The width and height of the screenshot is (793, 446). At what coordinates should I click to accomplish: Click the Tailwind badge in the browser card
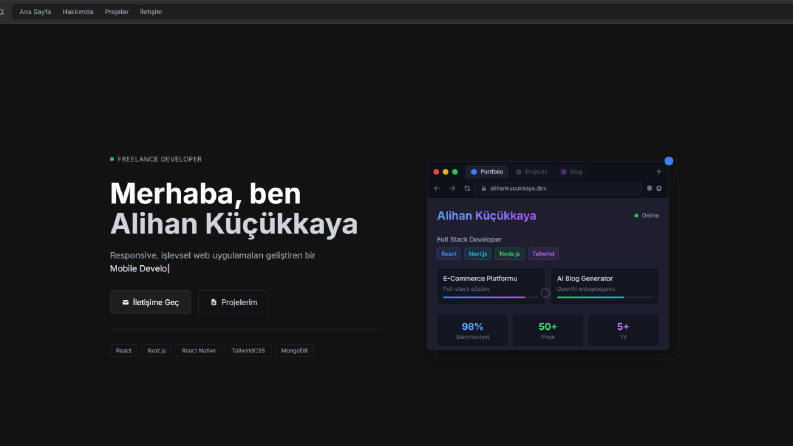tap(543, 254)
